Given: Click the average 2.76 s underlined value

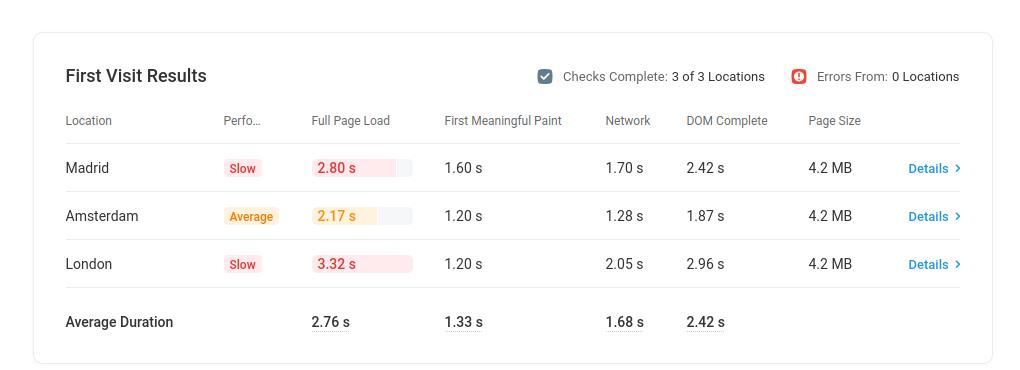Looking at the screenshot, I should [x=330, y=323].
